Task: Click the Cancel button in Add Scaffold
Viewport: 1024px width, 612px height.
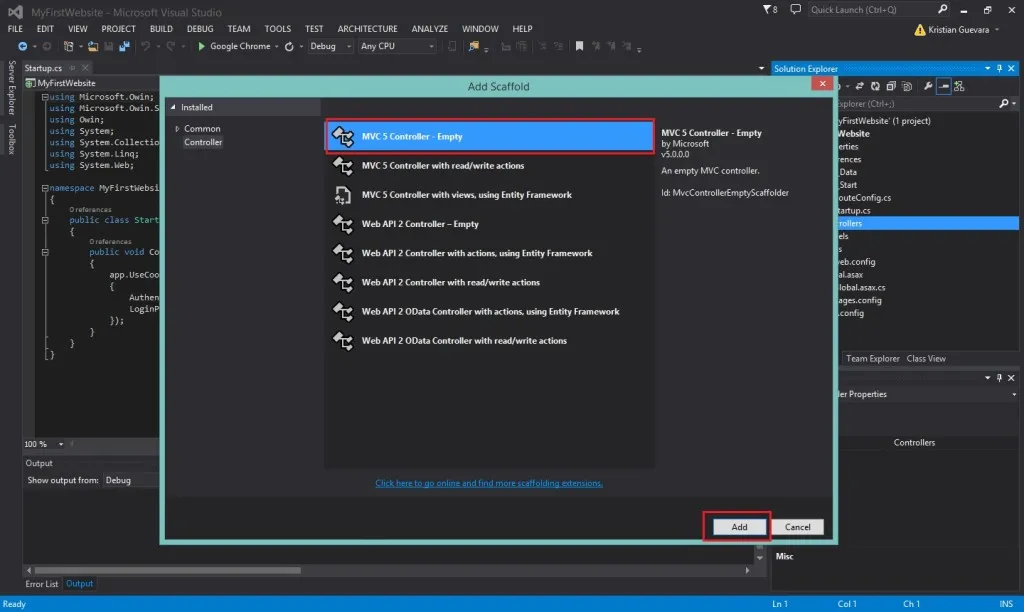Action: [797, 527]
